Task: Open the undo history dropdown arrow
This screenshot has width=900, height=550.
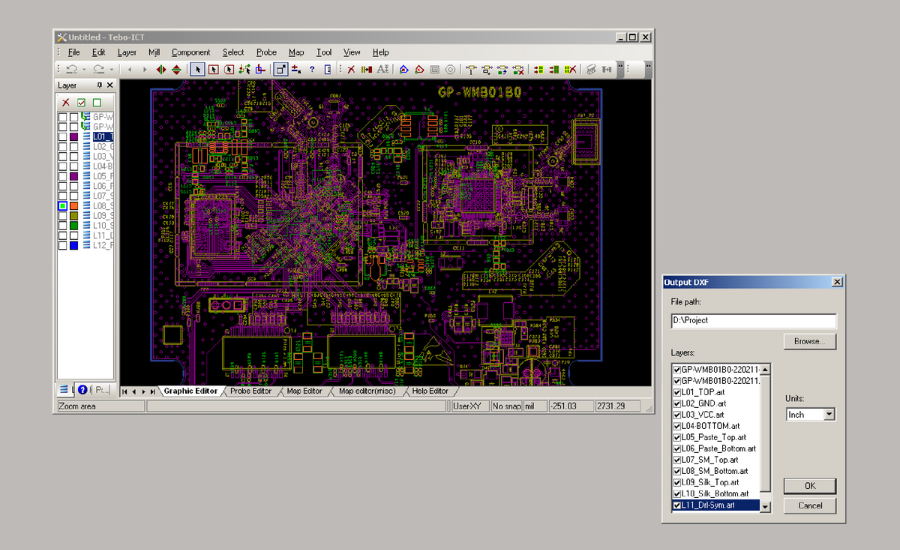Action: click(x=83, y=69)
